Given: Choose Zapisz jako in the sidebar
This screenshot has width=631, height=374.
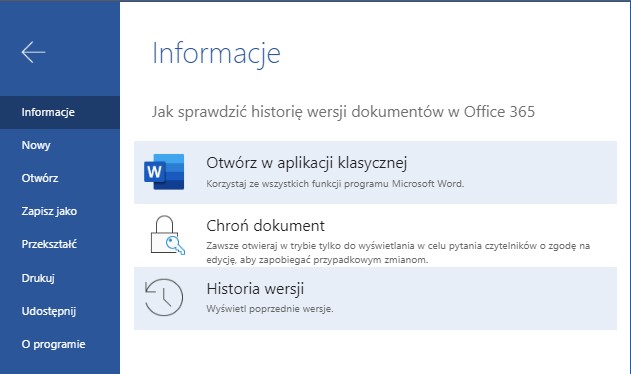Looking at the screenshot, I should (60, 211).
